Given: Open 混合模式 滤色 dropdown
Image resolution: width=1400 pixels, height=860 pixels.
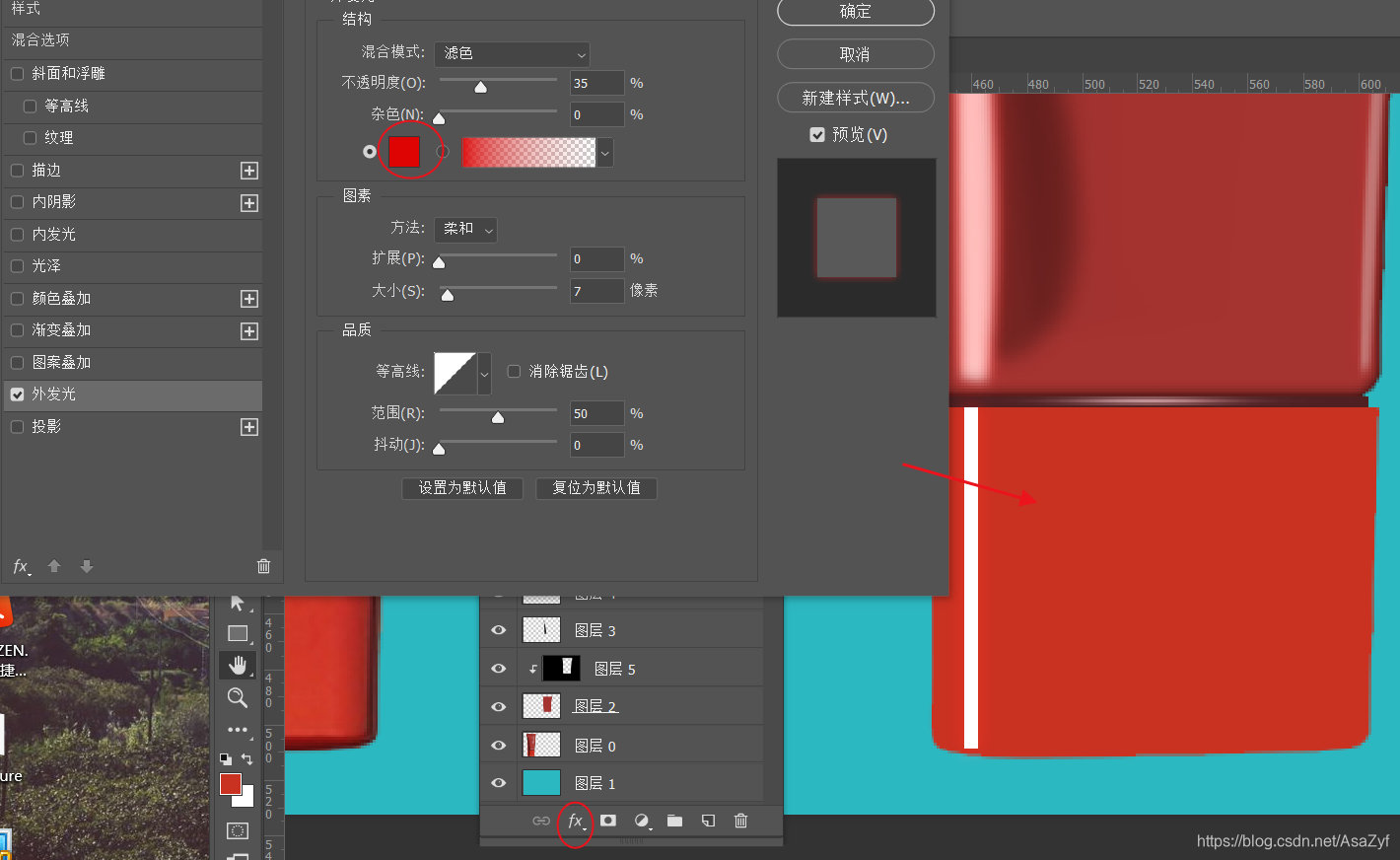Looking at the screenshot, I should point(512,53).
